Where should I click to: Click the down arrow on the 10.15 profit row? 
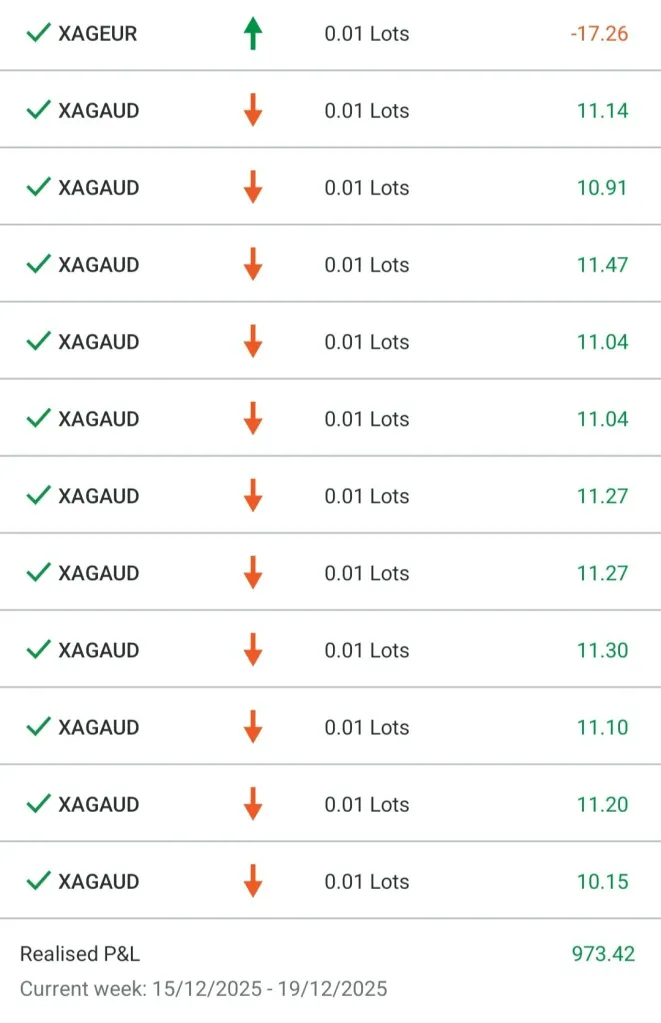point(253,881)
